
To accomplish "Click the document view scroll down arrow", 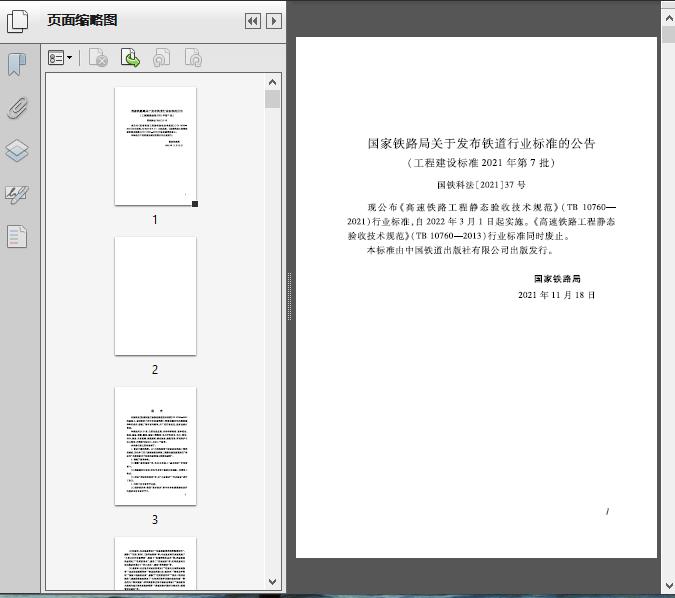I will pyautogui.click(x=669, y=586).
